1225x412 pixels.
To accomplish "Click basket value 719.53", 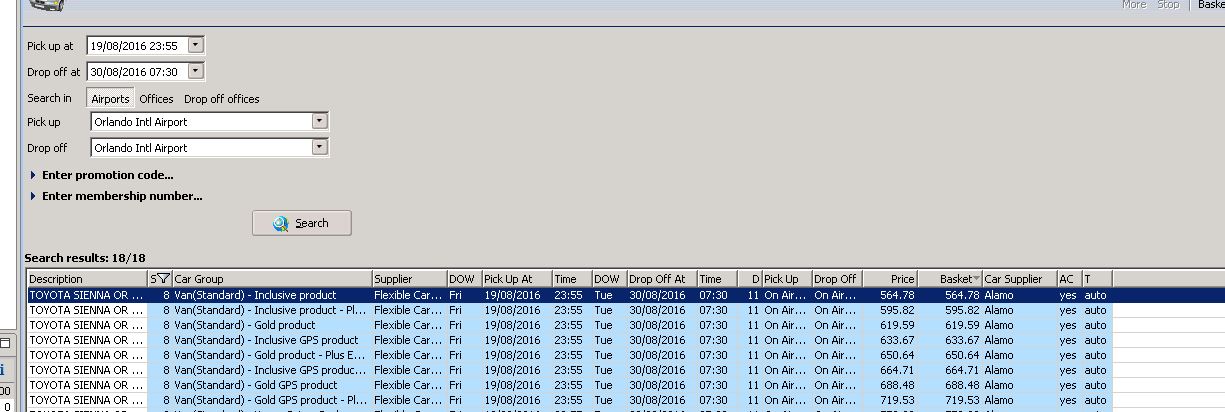I will (961, 400).
